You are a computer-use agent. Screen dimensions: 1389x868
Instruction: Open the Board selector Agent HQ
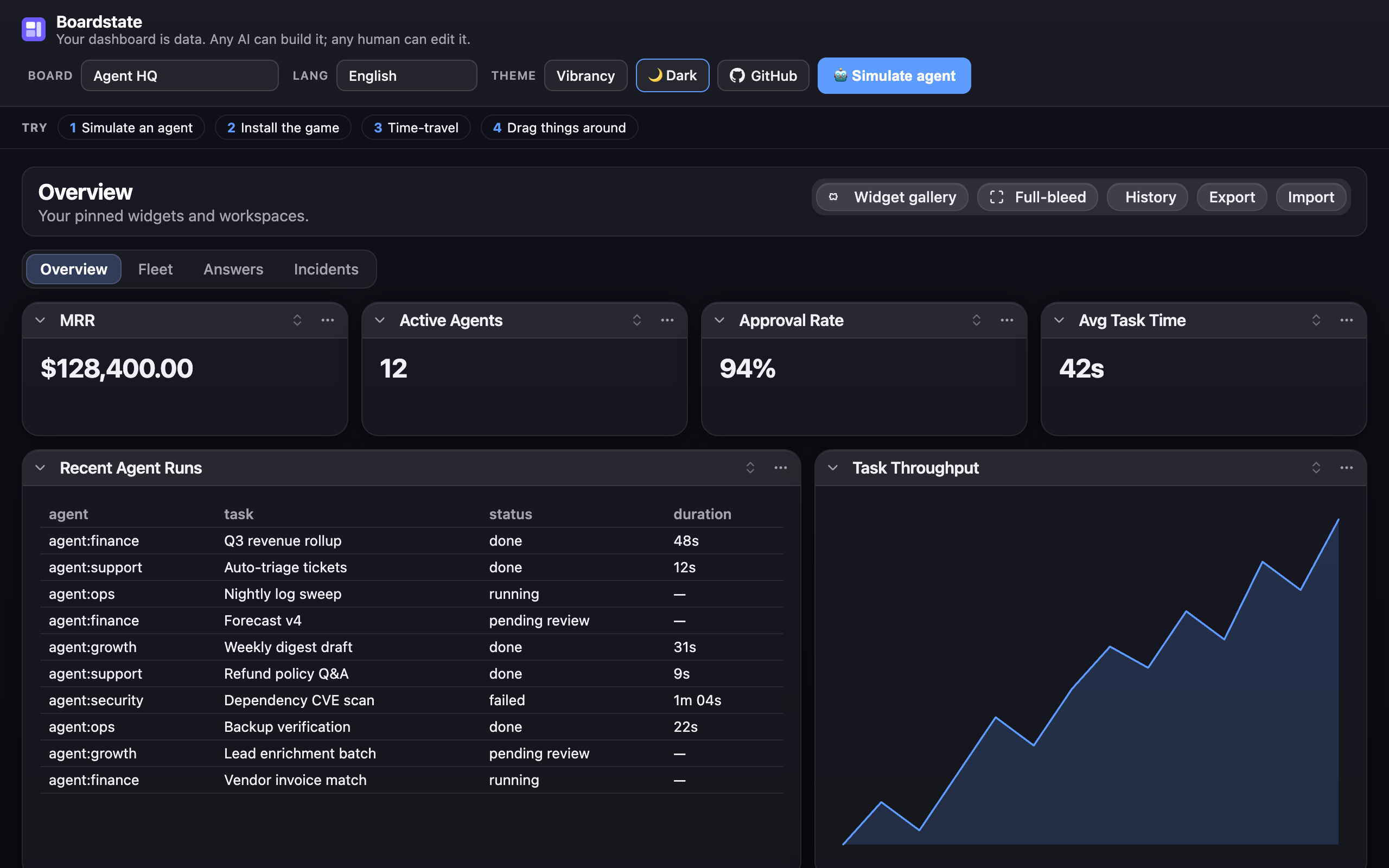tap(180, 76)
